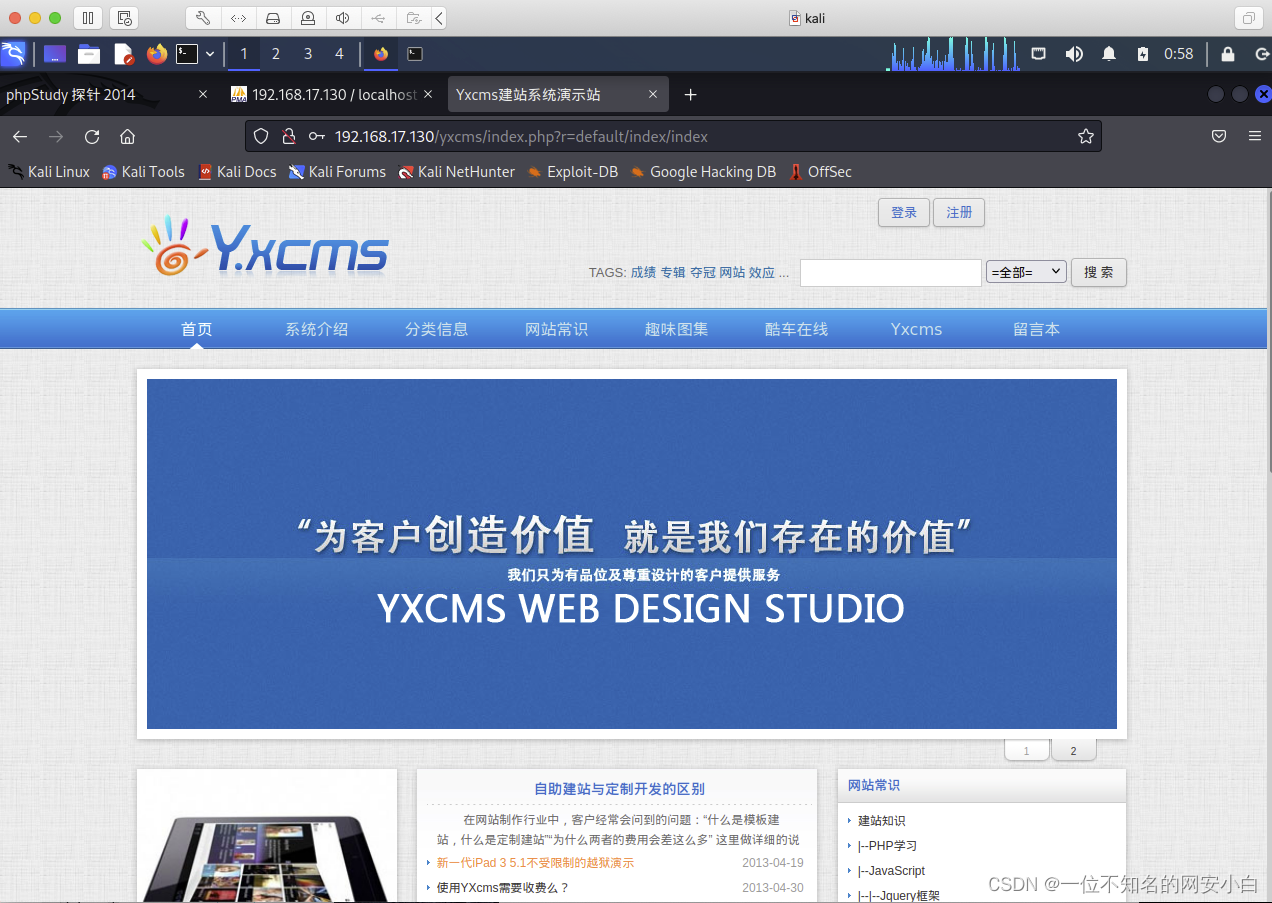Open VM settings wrench icon
The image size is (1272, 903).
tap(202, 18)
